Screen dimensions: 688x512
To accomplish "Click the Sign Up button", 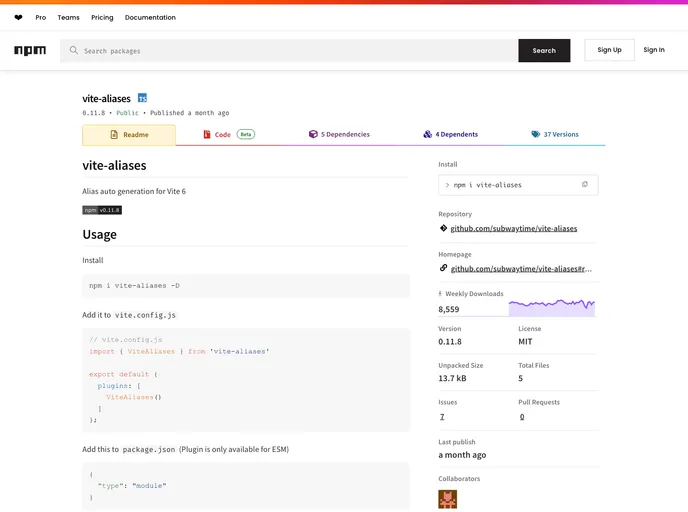I will click(x=609, y=50).
